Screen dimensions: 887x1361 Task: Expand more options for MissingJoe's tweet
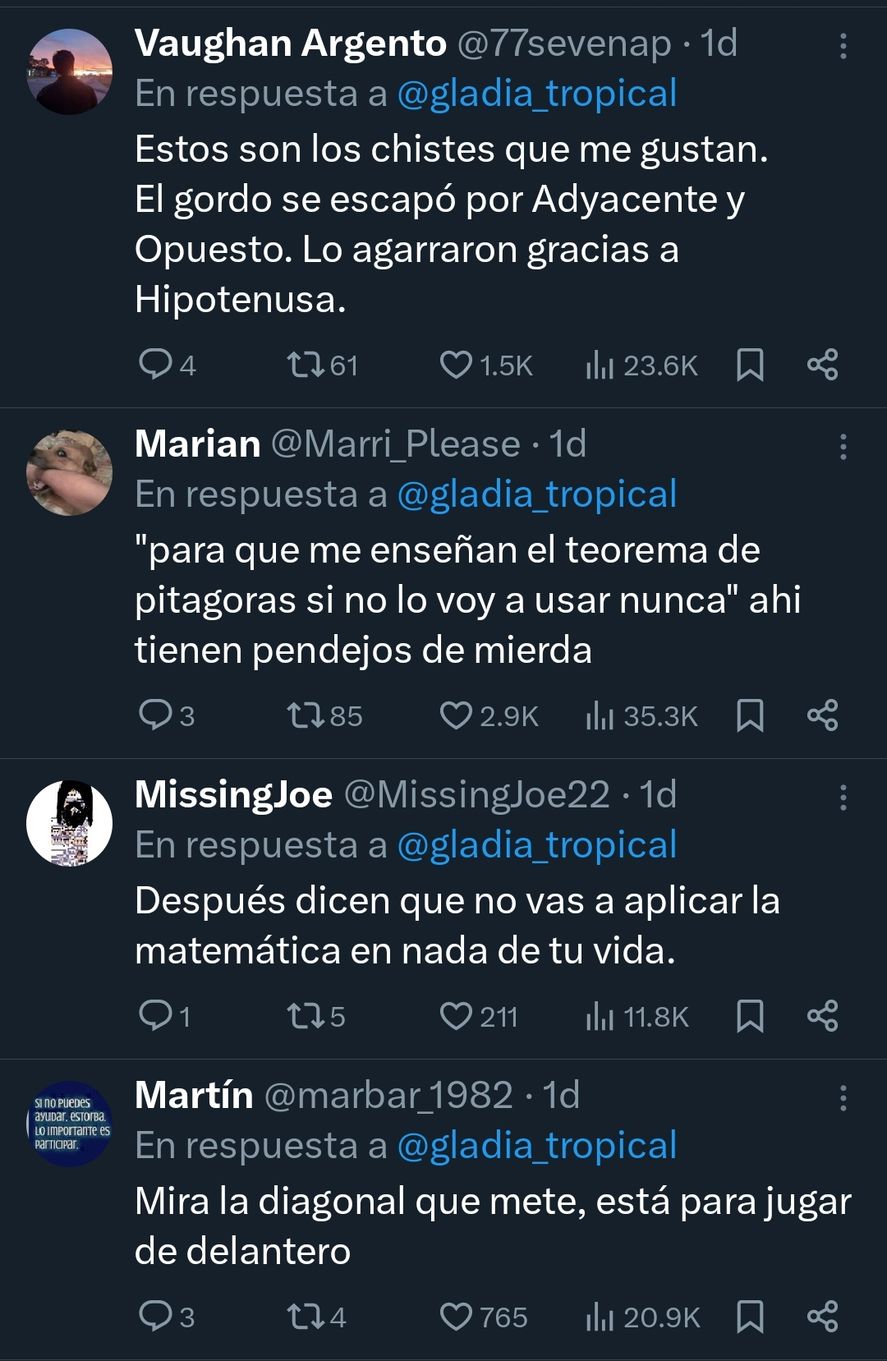tap(843, 797)
